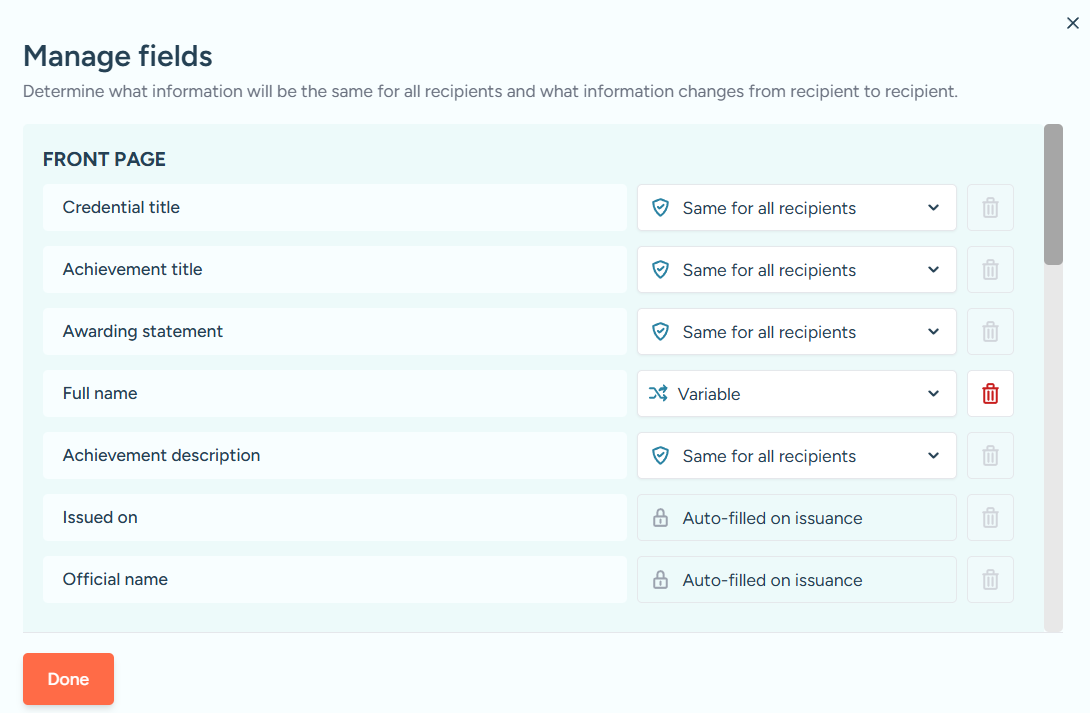Image resolution: width=1090 pixels, height=713 pixels.
Task: Click the trash icon beside Achievement description
Action: (990, 456)
